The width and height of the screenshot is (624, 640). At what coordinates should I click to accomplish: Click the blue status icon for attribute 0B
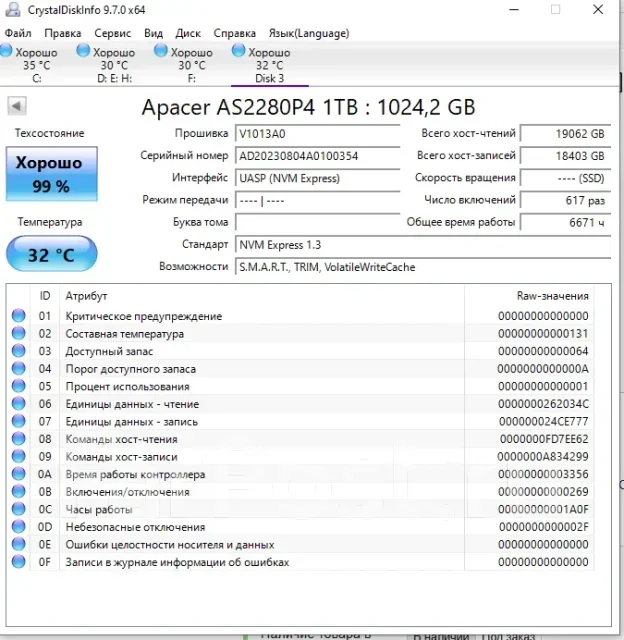18,491
